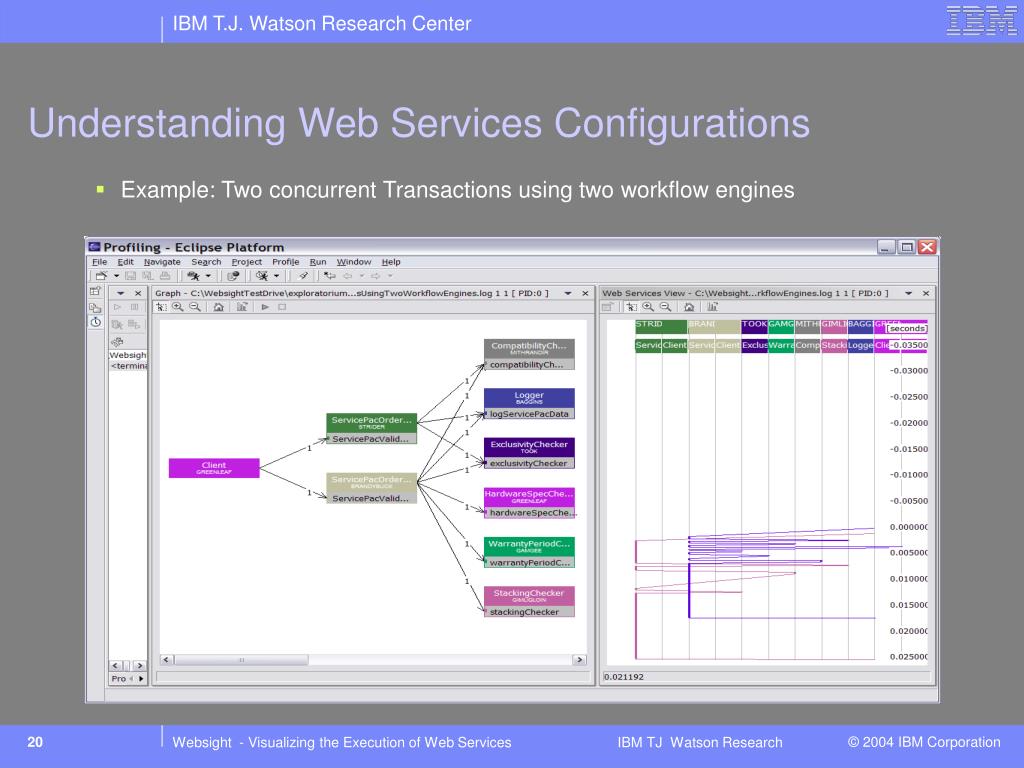The height and width of the screenshot is (768, 1024).
Task: Open the Web Services View dropdown menu arrow
Action: [x=908, y=293]
